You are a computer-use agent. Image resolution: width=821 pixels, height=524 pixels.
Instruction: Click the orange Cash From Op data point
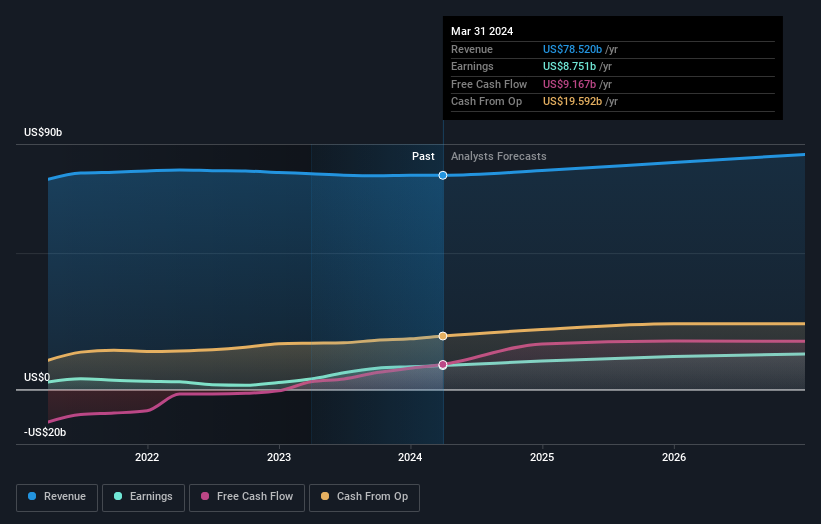(443, 336)
